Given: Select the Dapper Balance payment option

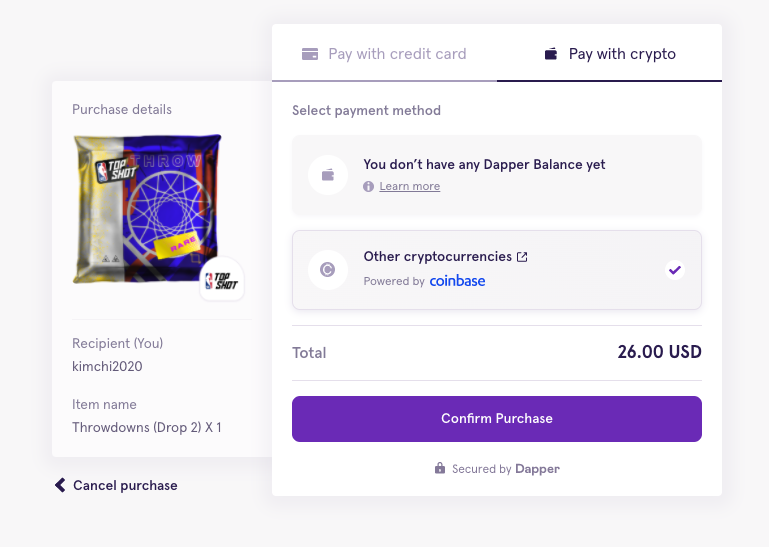Looking at the screenshot, I should [x=497, y=175].
